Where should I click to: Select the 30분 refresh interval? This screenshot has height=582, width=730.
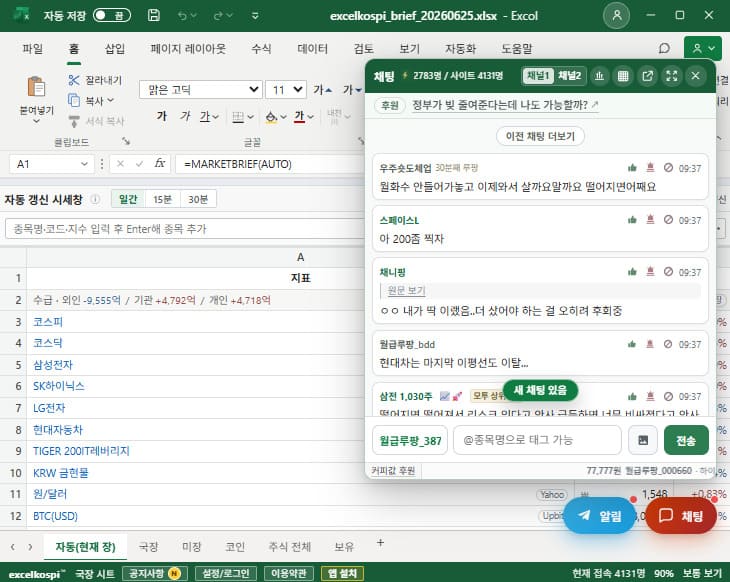point(198,199)
